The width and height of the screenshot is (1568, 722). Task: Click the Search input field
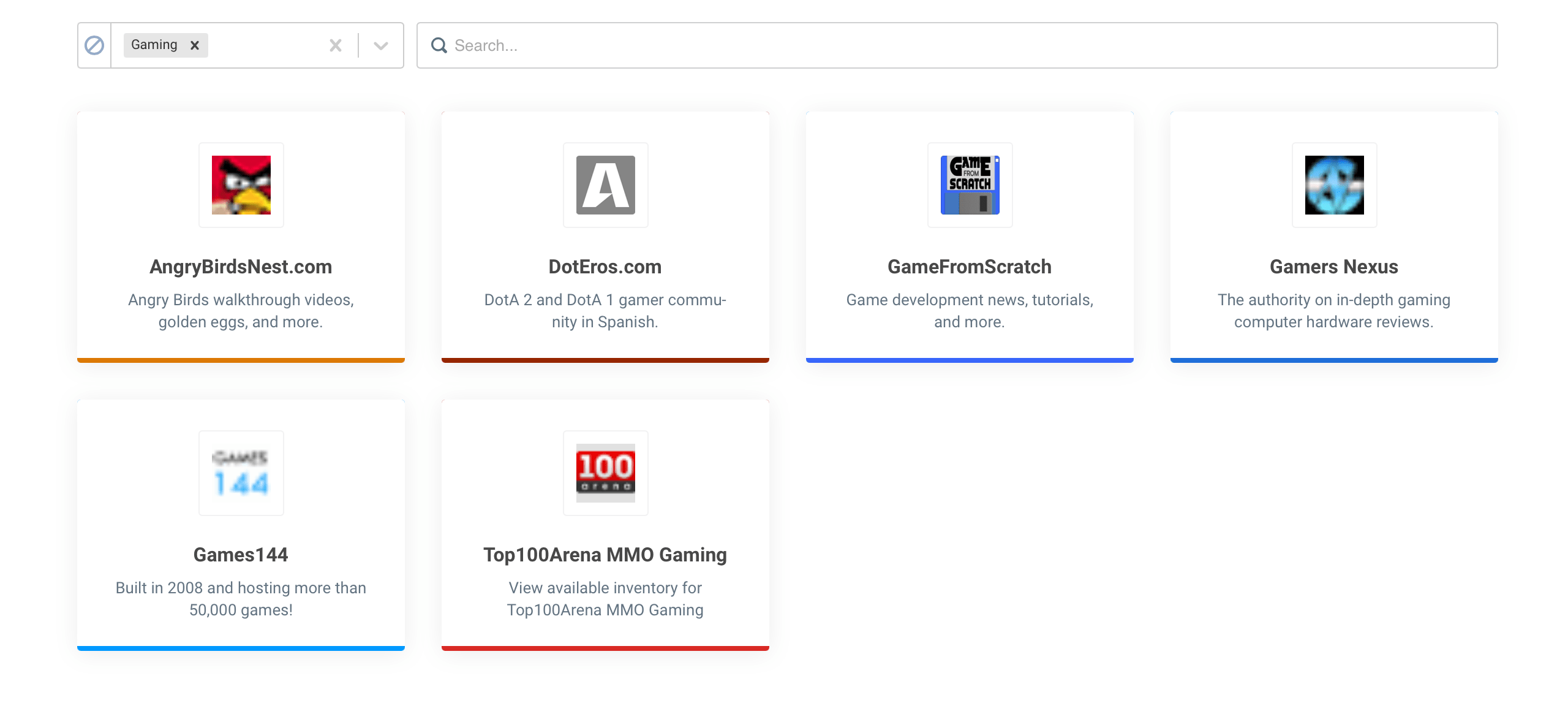[957, 45]
